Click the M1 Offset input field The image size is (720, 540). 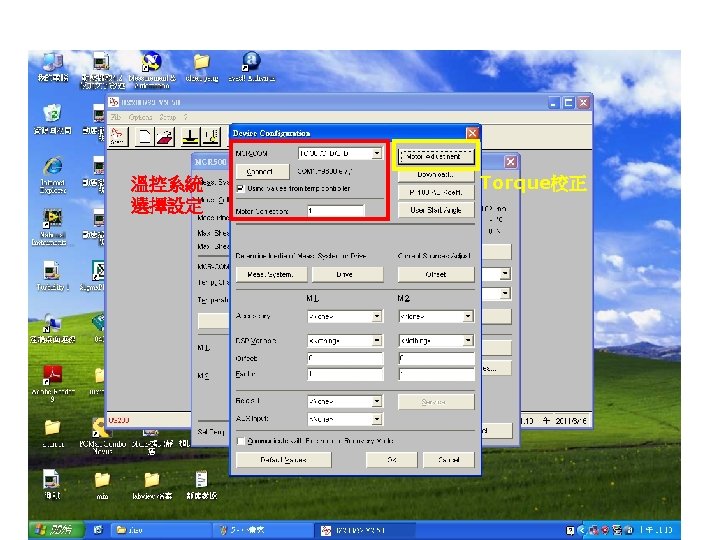(x=345, y=358)
